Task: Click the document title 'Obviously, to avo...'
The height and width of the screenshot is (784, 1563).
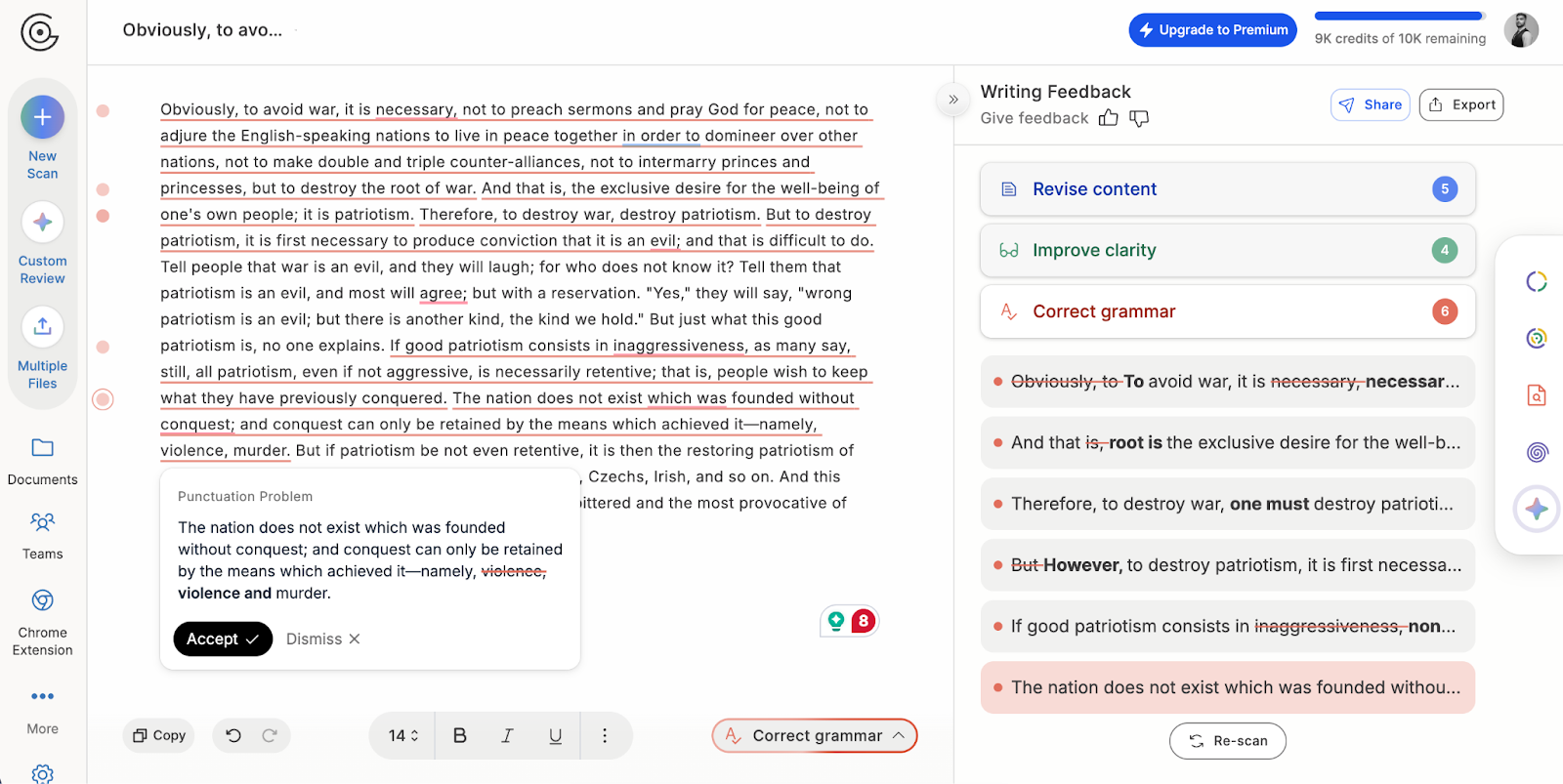Action: [x=202, y=30]
